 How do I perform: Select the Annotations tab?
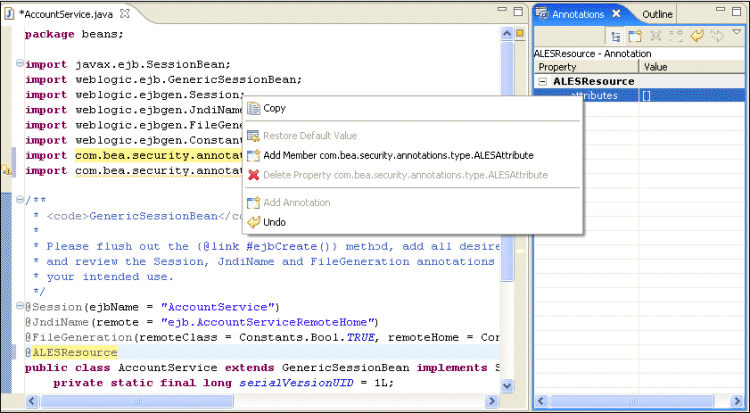tap(578, 14)
